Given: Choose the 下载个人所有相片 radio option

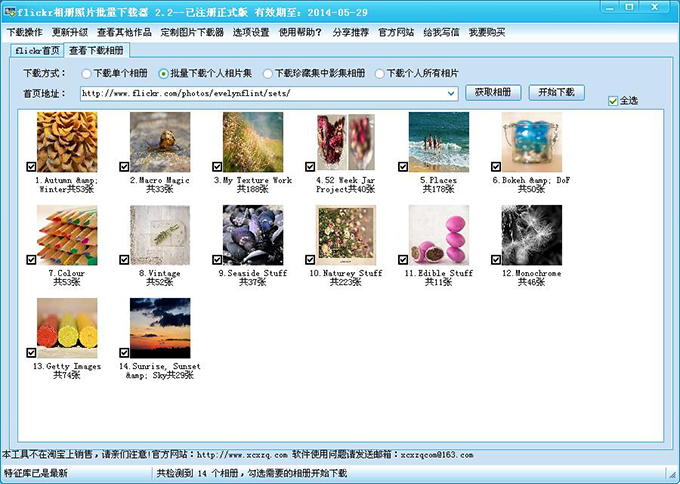Looking at the screenshot, I should pos(379,74).
